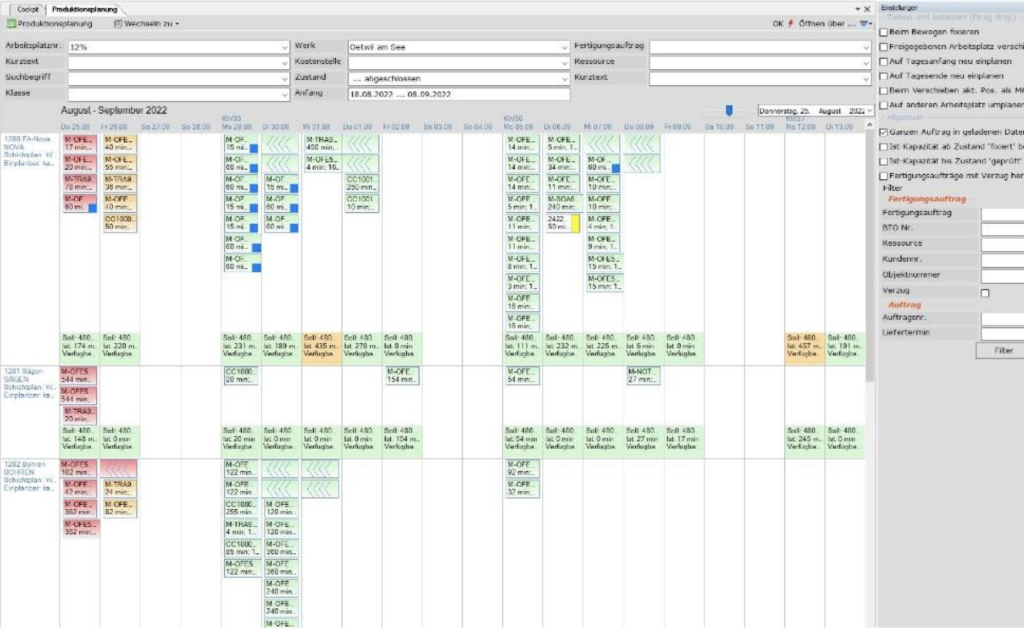Click the Anfang date range field
This screenshot has height=628, width=1024.
click(458, 95)
